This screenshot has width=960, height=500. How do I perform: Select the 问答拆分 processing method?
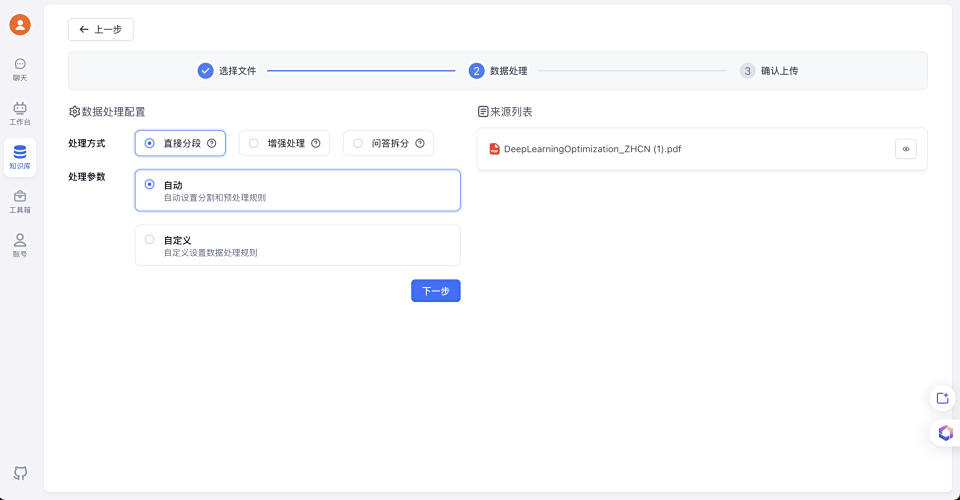coord(388,143)
